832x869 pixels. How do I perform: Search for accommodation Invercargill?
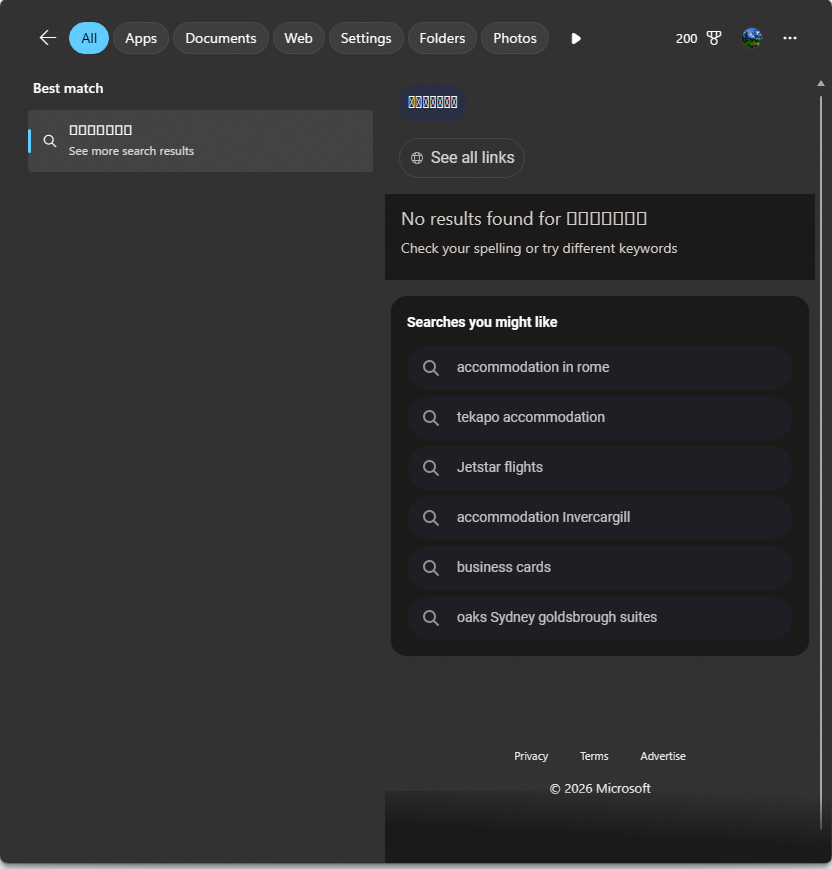(600, 517)
